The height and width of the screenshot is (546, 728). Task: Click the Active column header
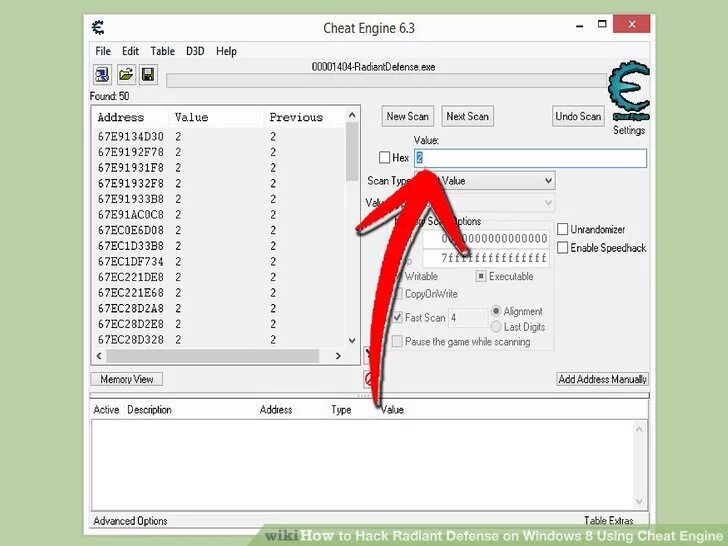(106, 410)
